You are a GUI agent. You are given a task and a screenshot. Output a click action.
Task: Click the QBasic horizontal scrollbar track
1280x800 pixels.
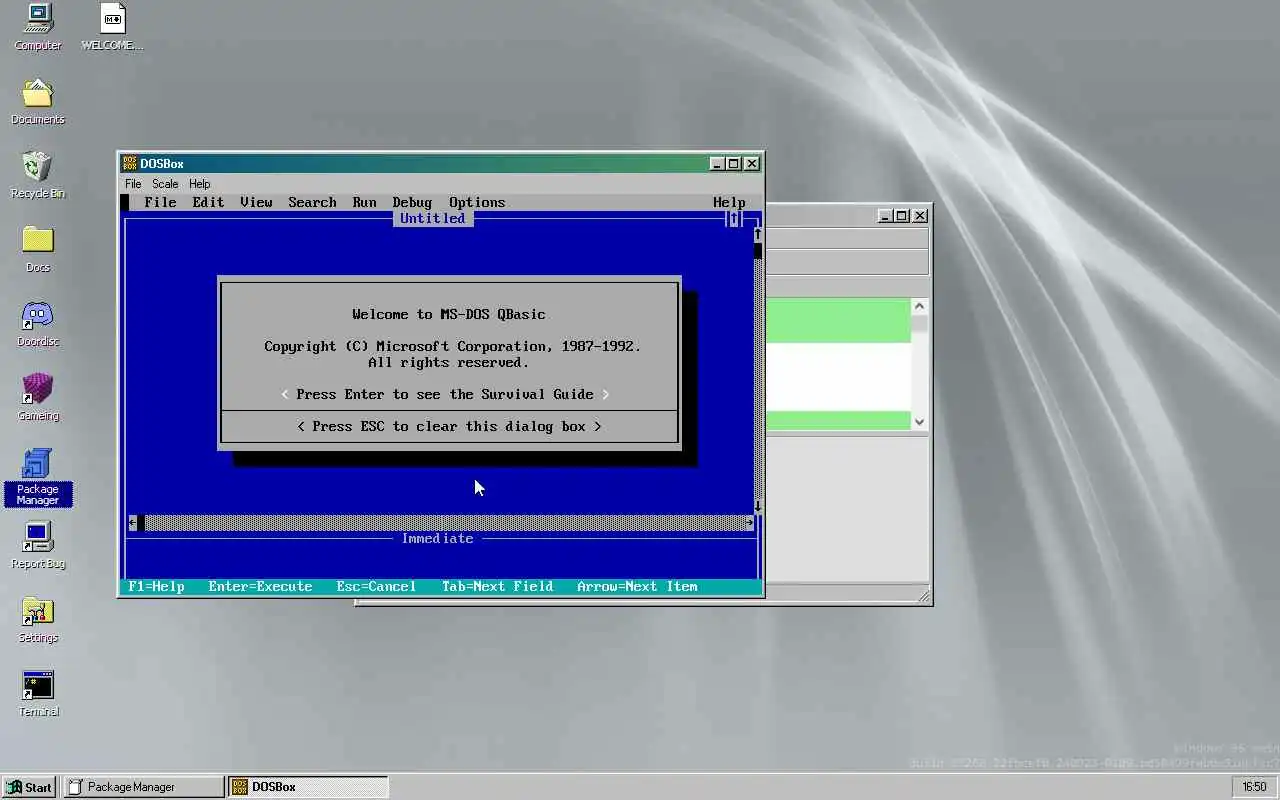coord(445,522)
